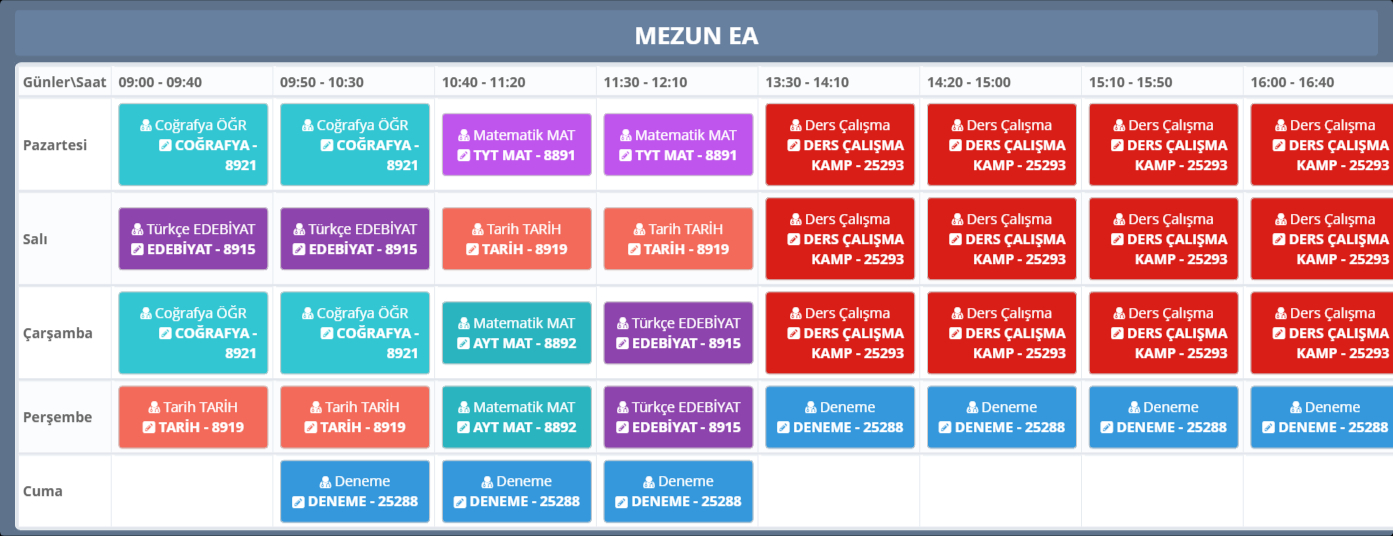Click edit icon in Cuma 09:50 Deneme cell

coord(298,501)
